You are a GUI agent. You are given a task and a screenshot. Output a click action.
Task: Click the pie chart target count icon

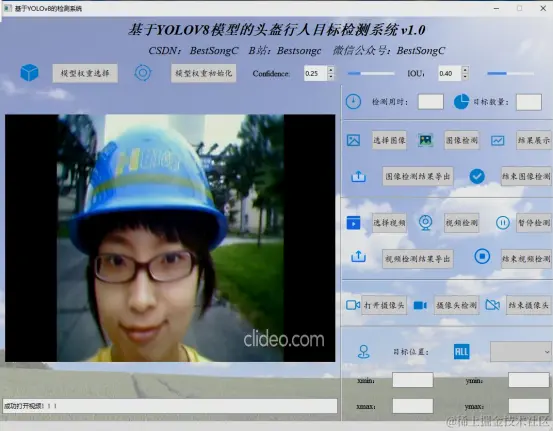(x=461, y=102)
